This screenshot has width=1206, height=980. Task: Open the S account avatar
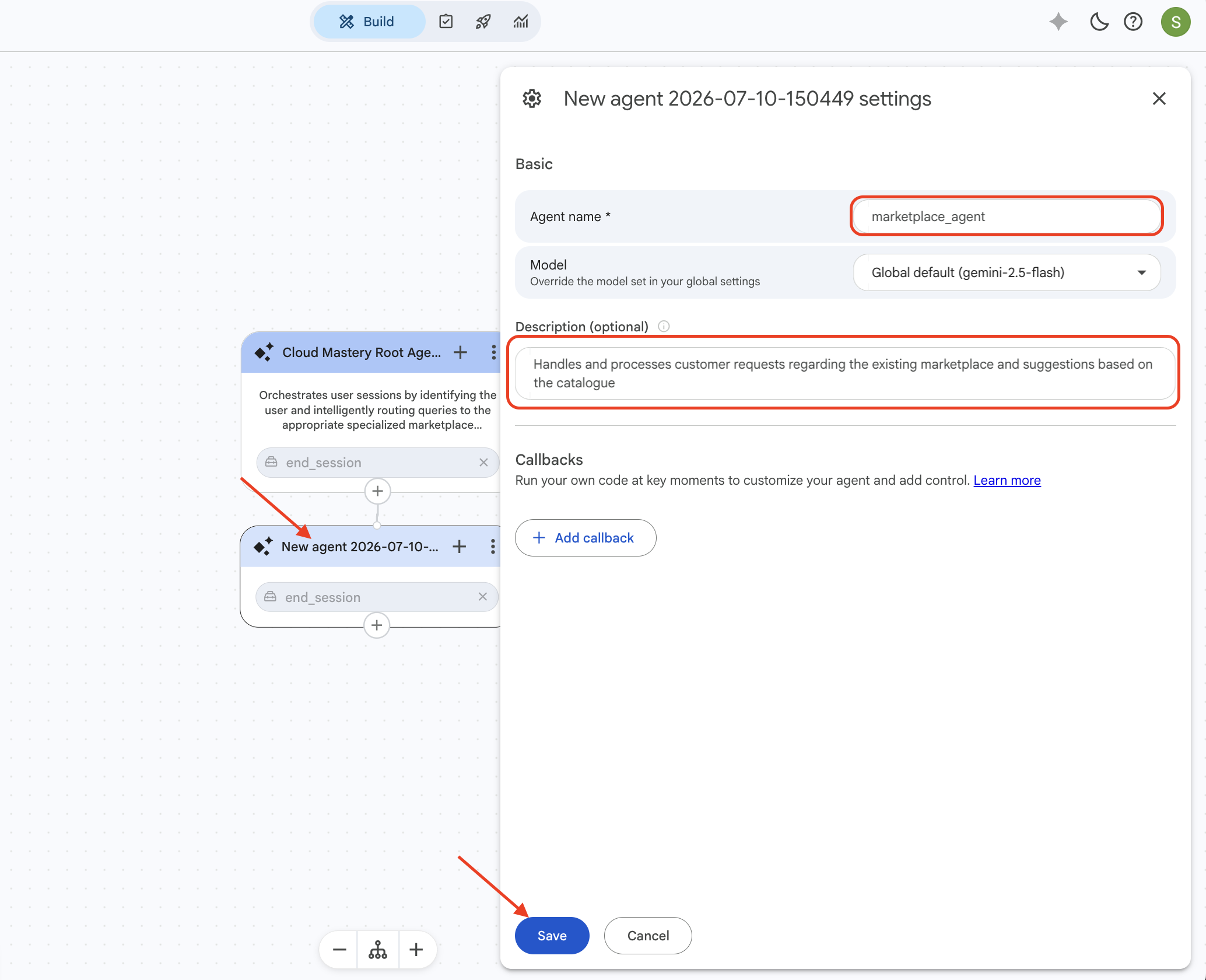1176,22
